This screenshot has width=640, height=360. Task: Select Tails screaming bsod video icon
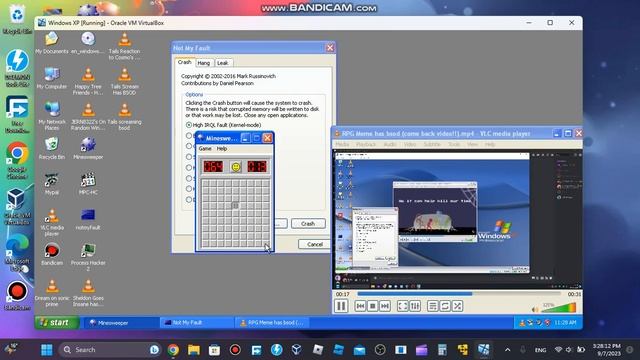(x=124, y=116)
